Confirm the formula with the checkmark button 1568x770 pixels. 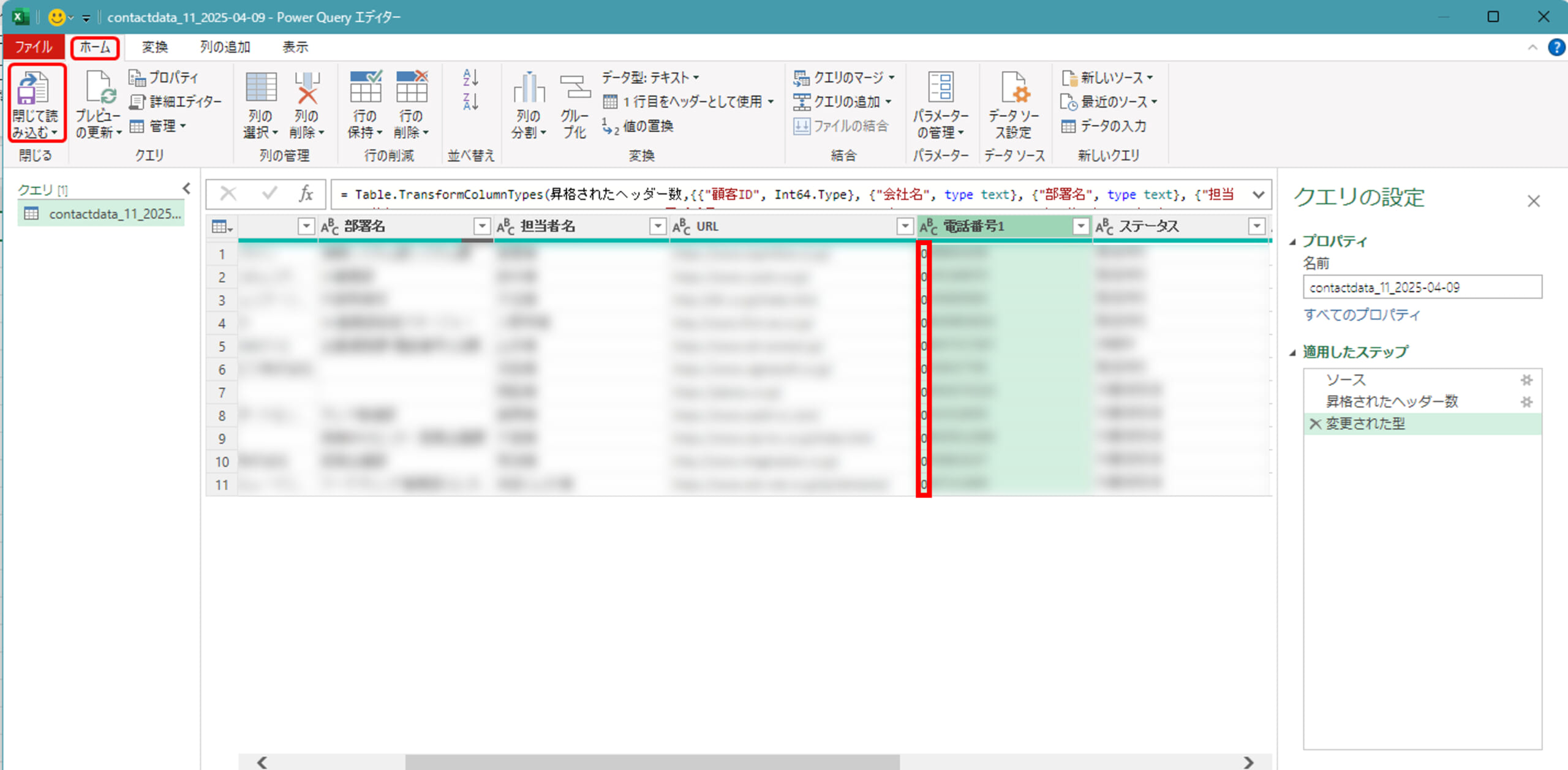click(269, 194)
